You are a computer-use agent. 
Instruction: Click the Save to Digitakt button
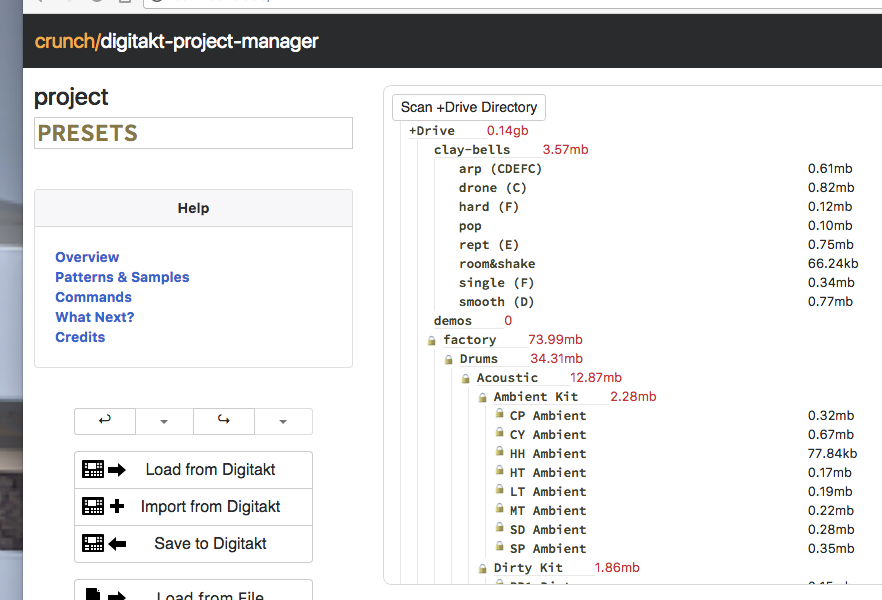(193, 544)
